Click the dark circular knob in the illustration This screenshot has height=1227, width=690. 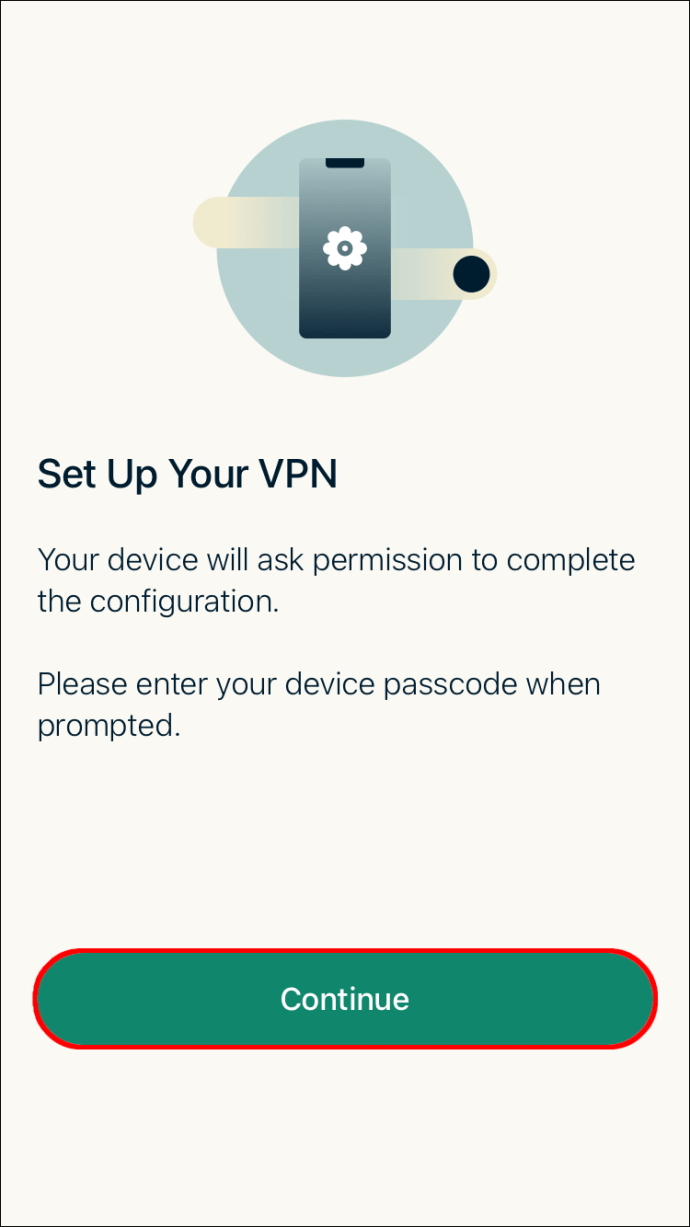coord(471,274)
